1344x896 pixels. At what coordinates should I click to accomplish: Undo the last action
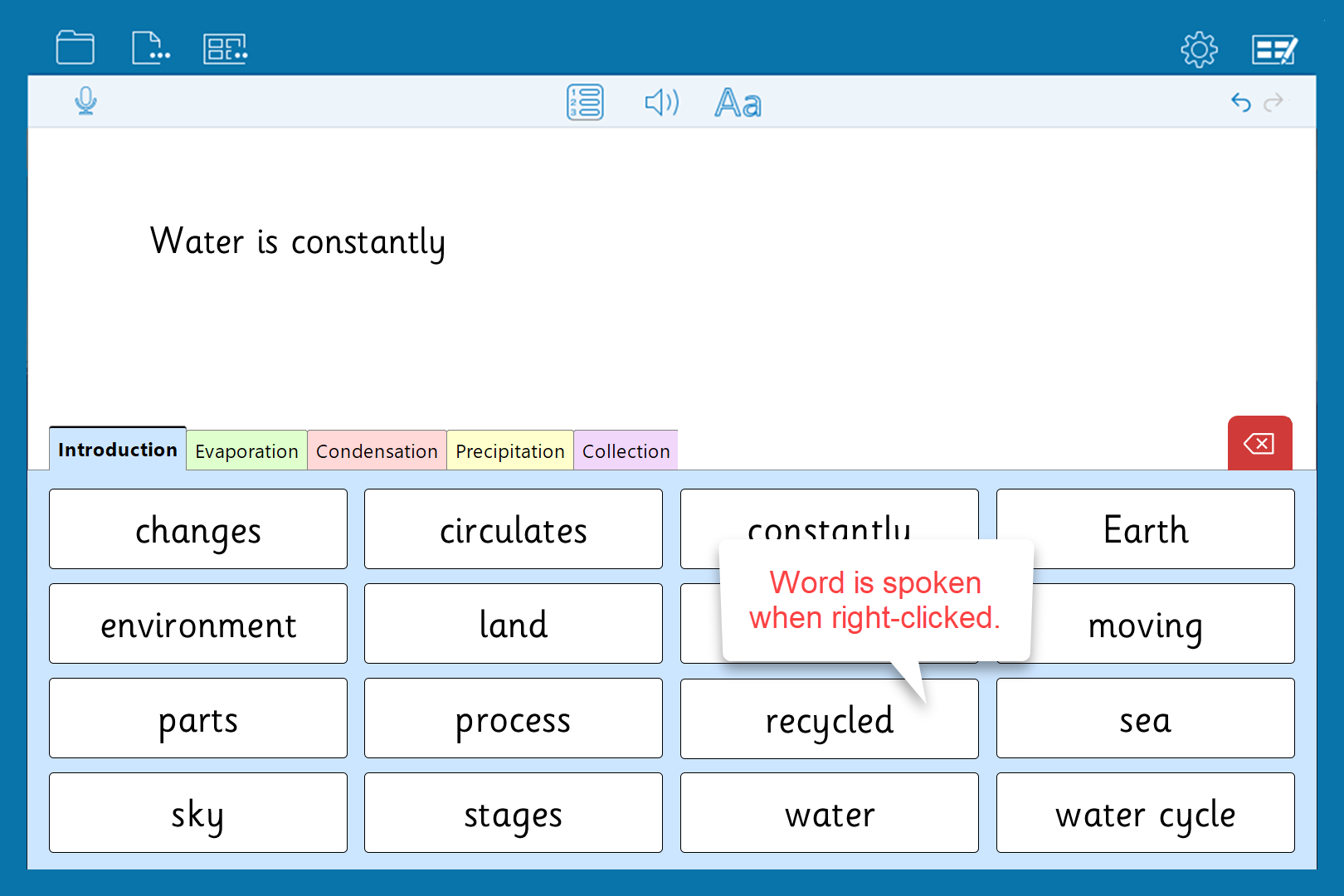1240,102
